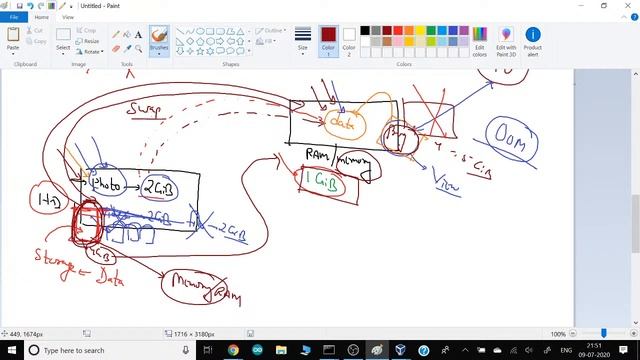This screenshot has height=360, width=640.
Task: Select the Text tool
Action: click(138, 35)
